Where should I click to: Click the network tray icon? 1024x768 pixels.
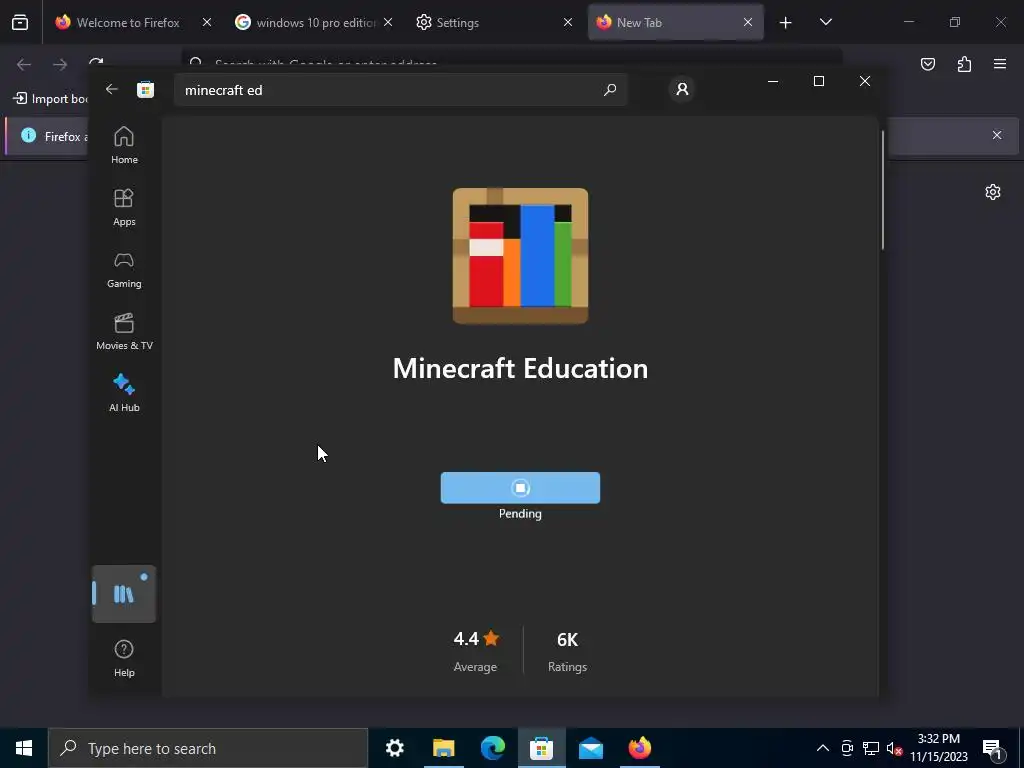[x=871, y=748]
